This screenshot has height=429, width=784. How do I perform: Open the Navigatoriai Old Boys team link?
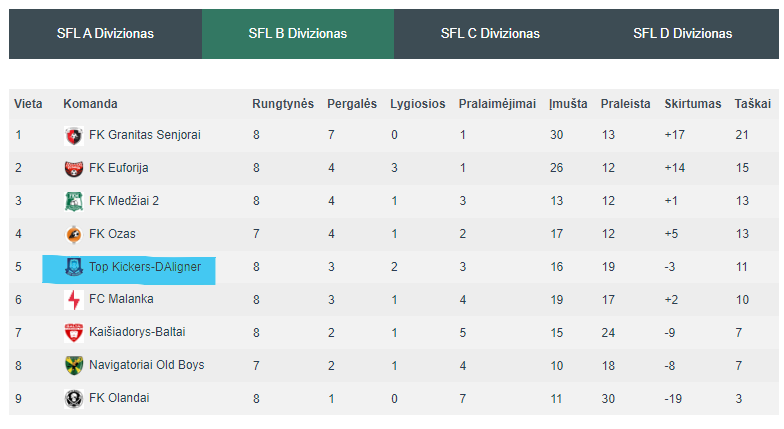click(x=146, y=365)
